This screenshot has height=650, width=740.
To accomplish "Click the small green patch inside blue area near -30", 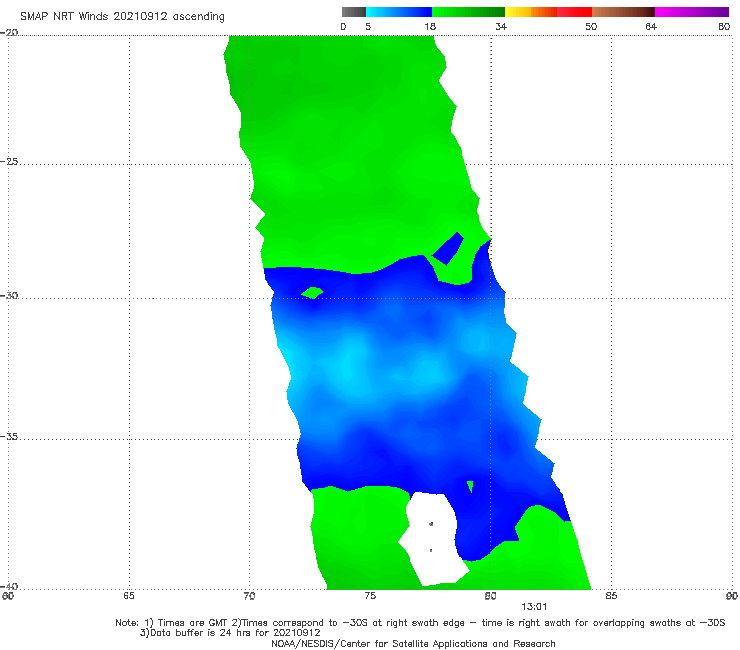I will point(312,293).
